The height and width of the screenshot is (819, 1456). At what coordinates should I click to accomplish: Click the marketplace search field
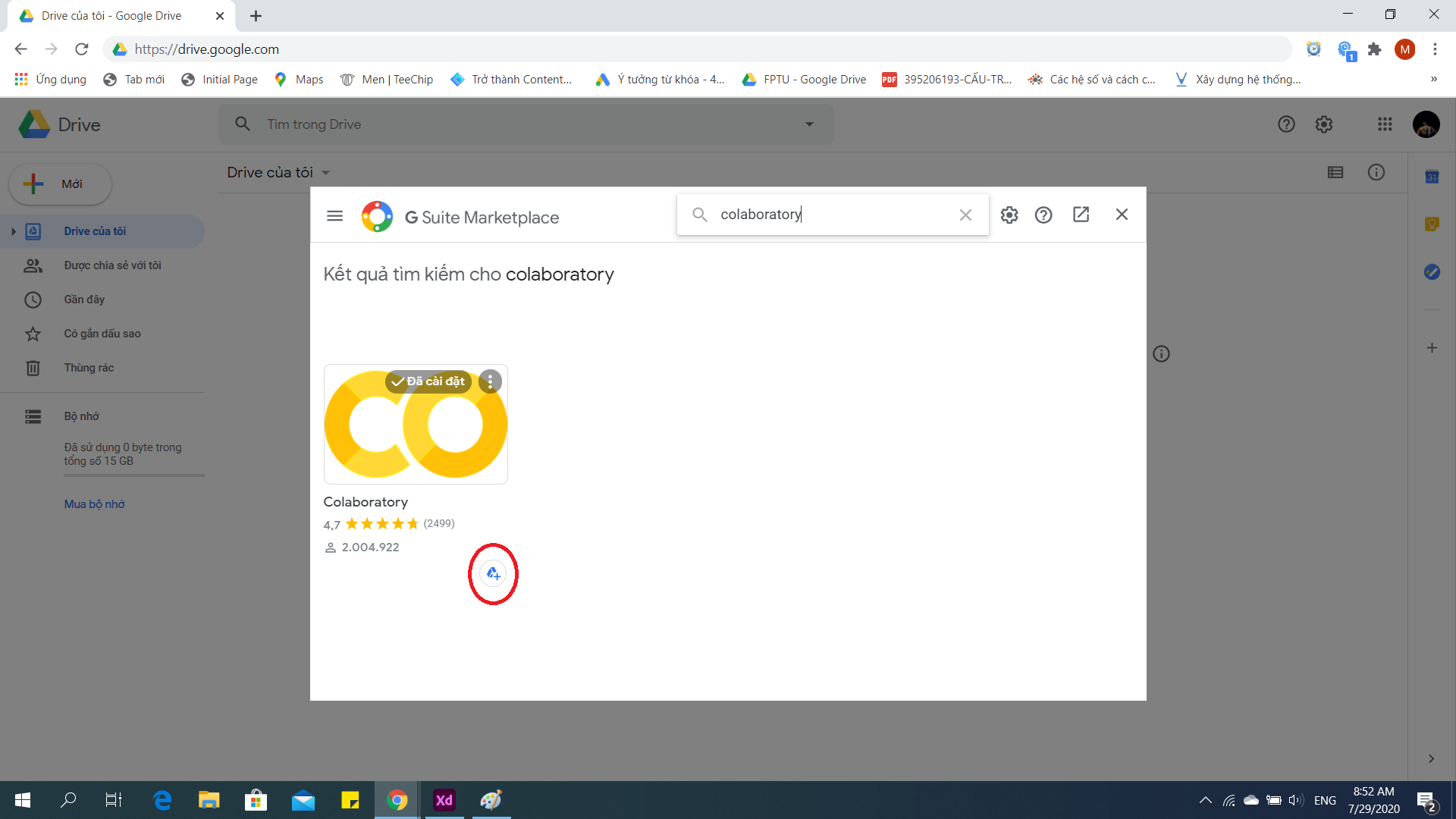pos(834,215)
